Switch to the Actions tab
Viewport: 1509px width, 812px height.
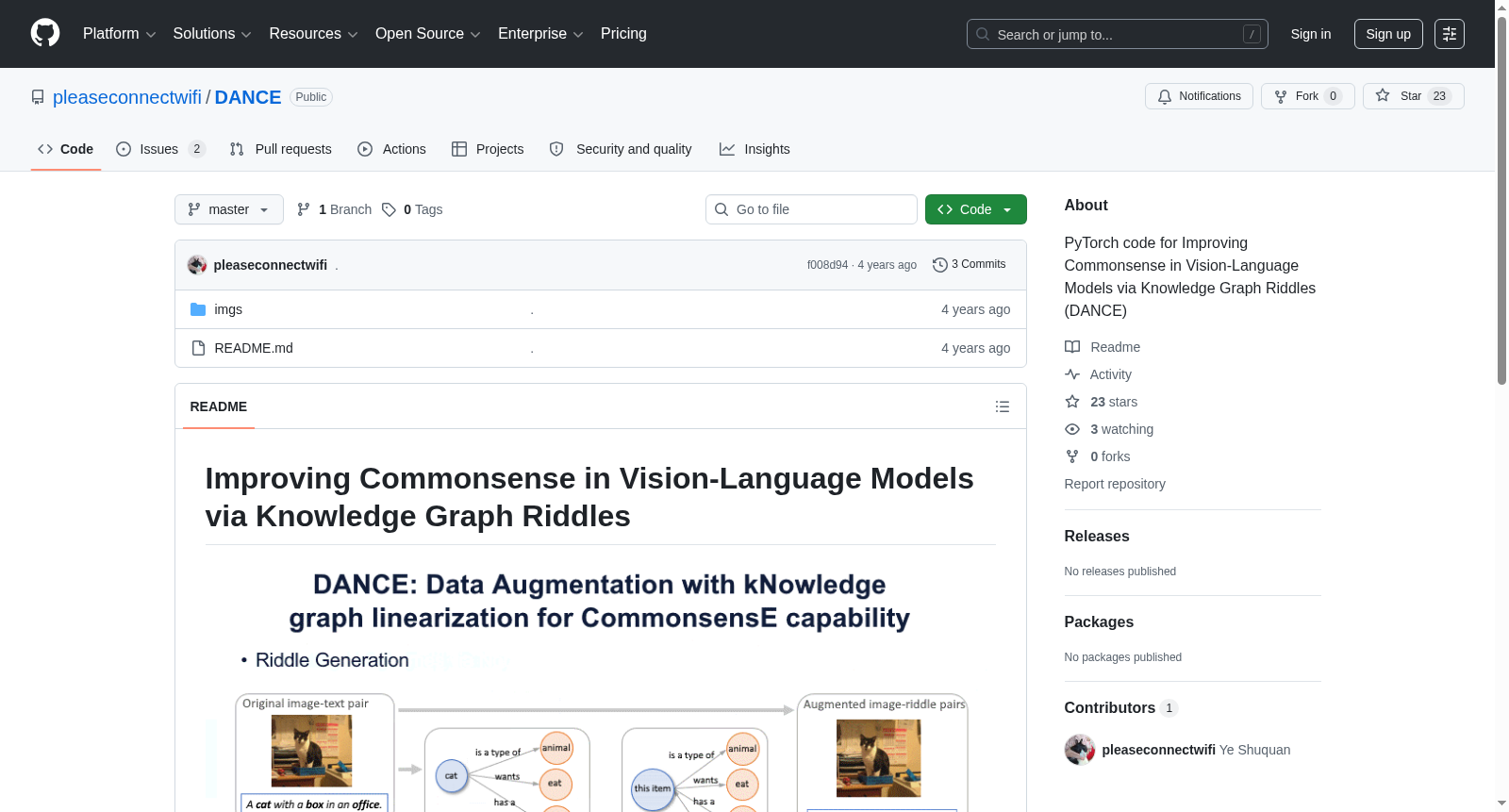[x=391, y=149]
